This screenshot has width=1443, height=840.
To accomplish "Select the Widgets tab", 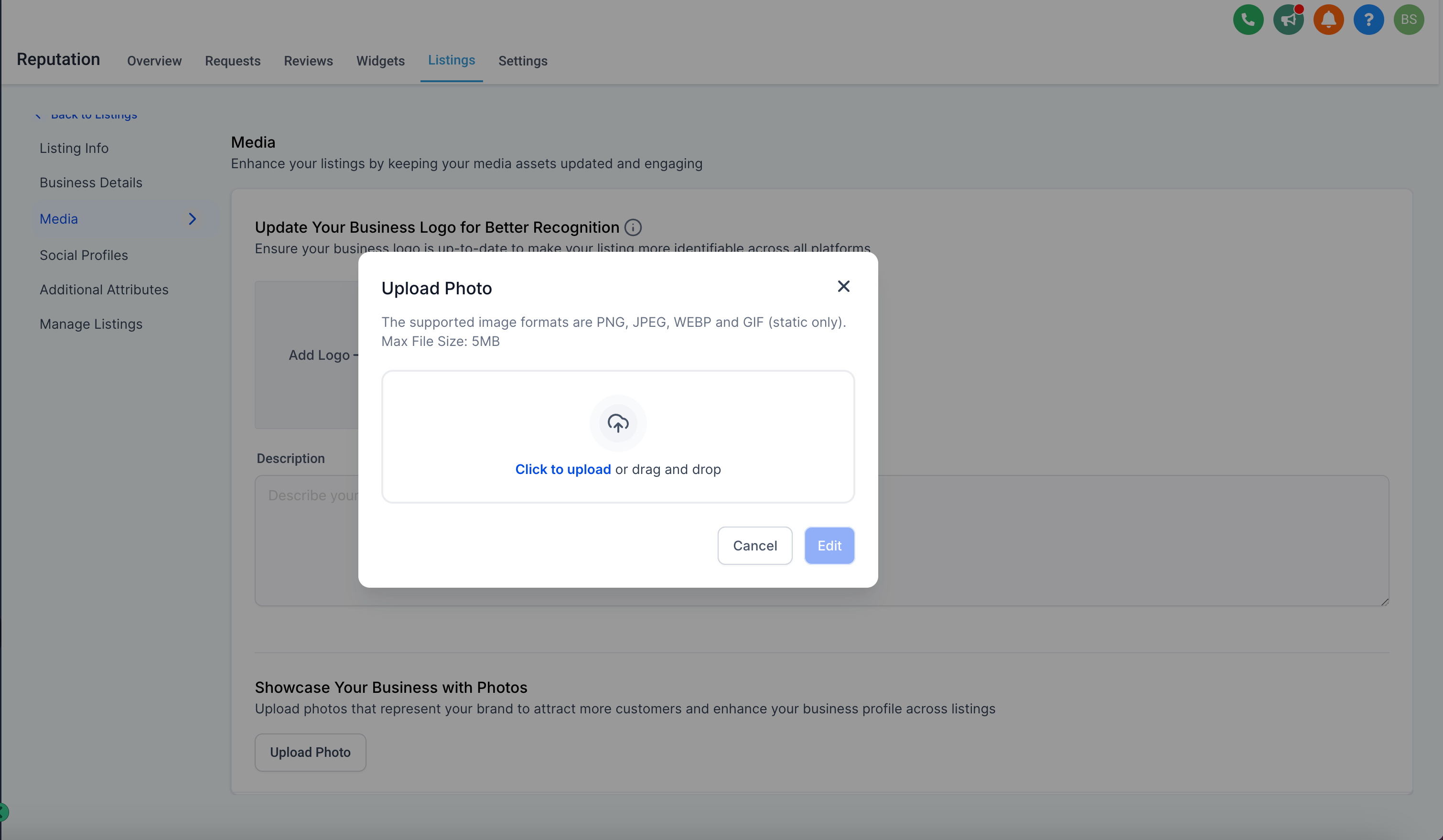I will (380, 61).
